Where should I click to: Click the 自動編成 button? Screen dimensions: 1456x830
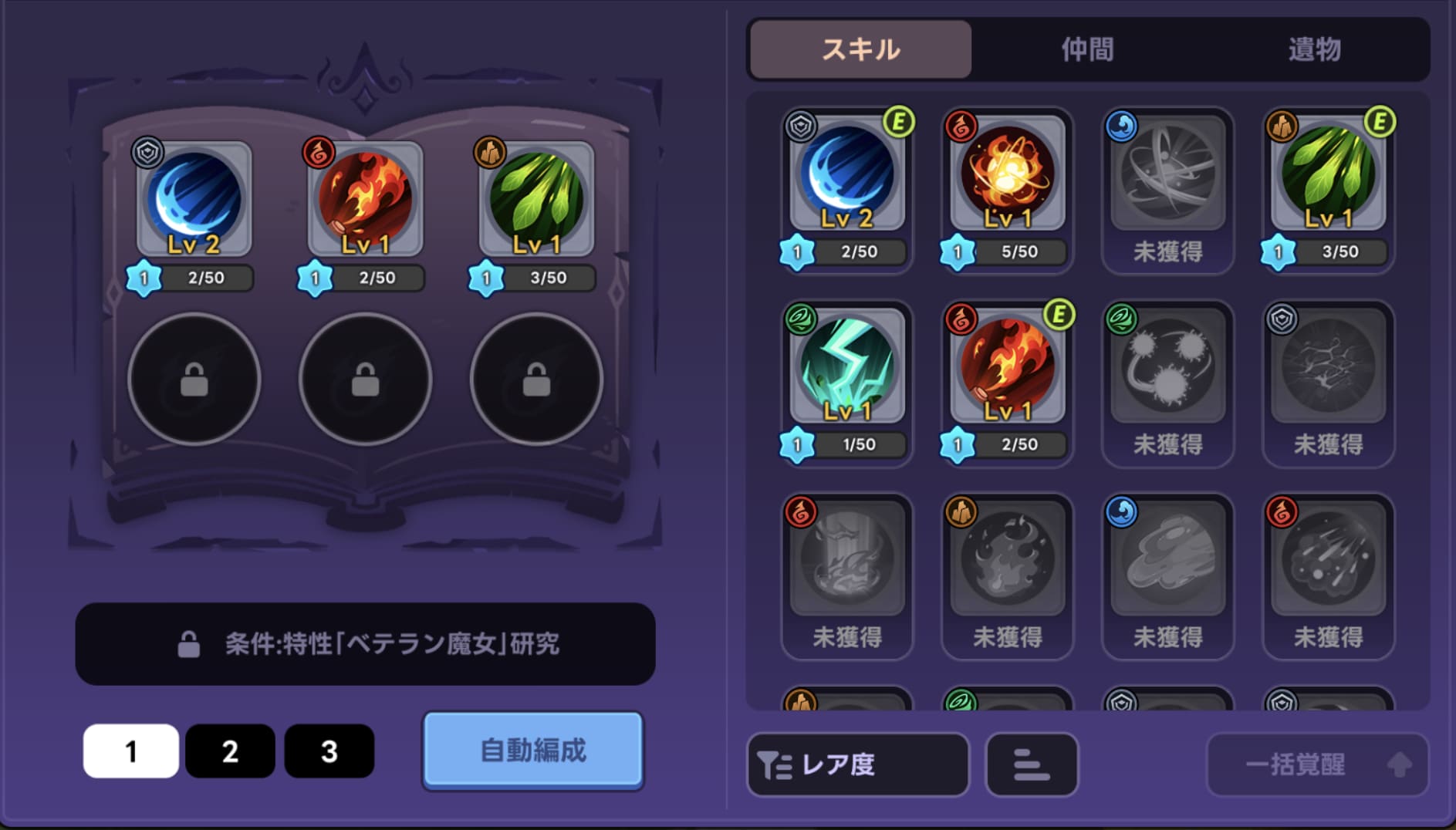(533, 750)
